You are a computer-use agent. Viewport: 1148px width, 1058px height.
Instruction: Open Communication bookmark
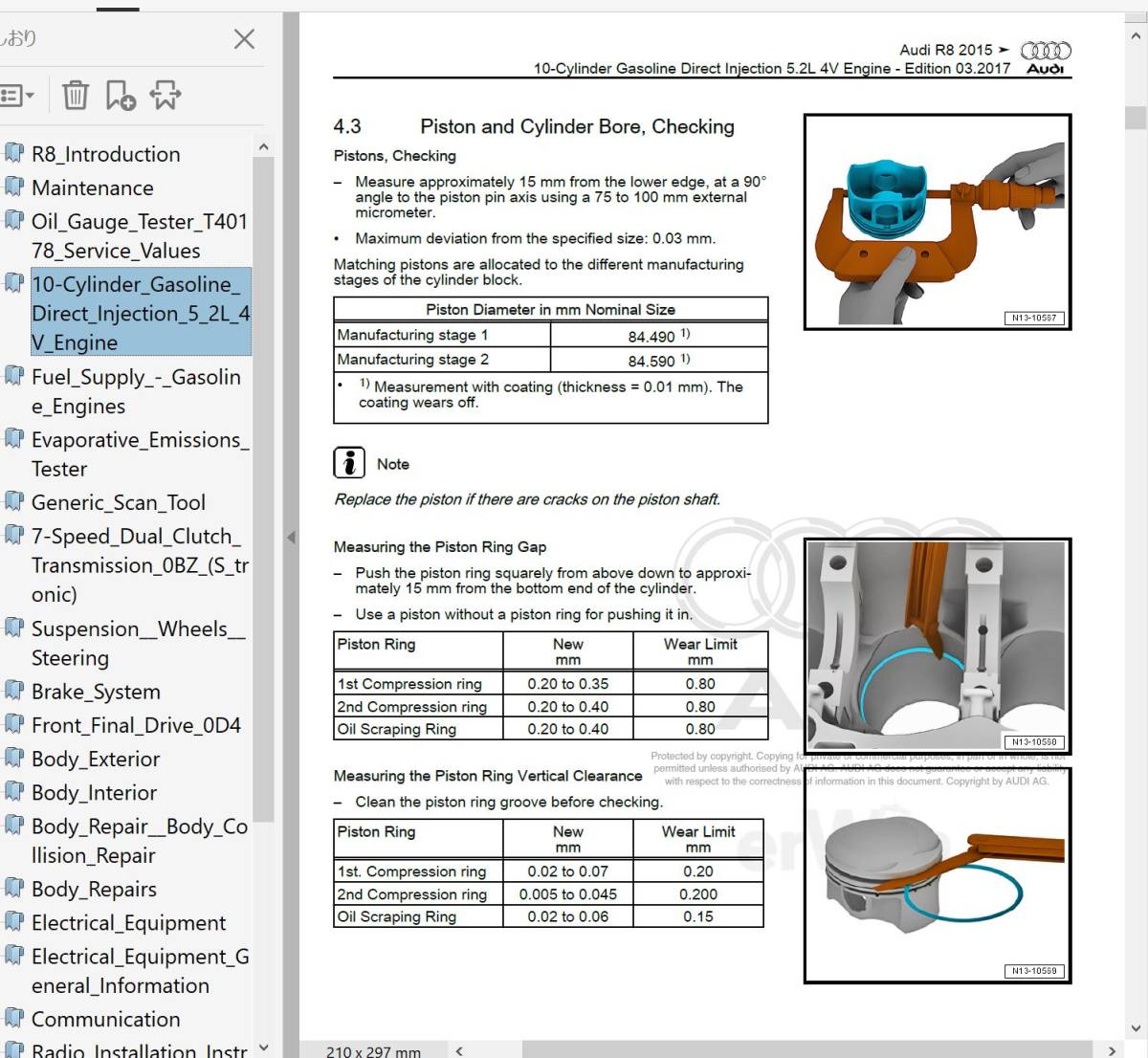[x=105, y=1019]
